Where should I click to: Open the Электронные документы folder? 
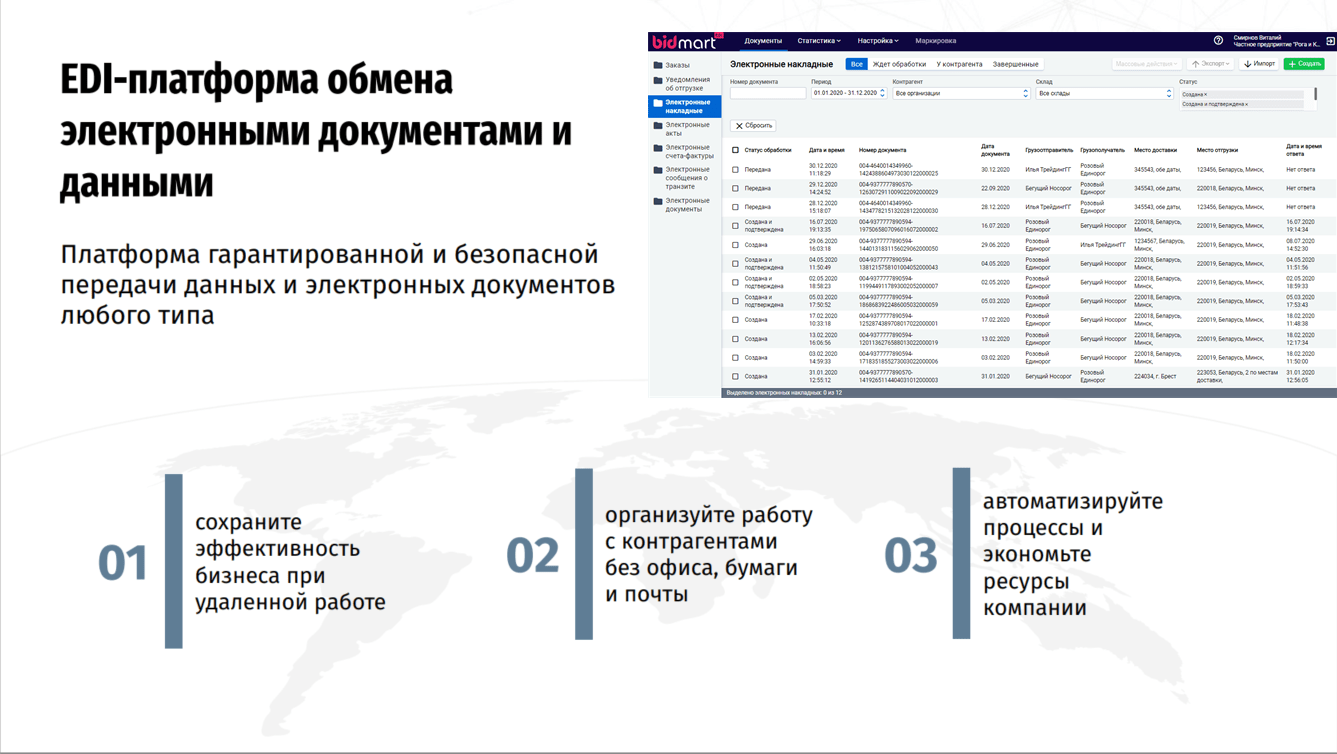(690, 202)
